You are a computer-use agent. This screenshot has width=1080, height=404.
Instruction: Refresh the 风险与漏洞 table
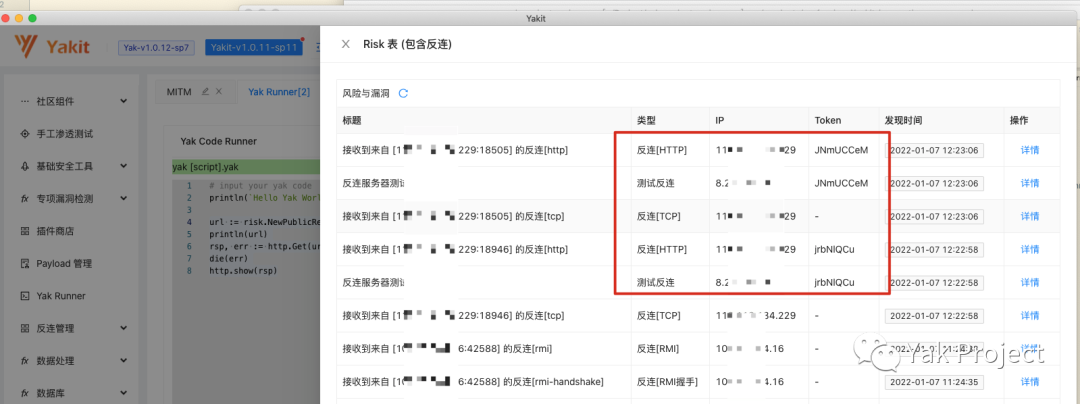404,94
